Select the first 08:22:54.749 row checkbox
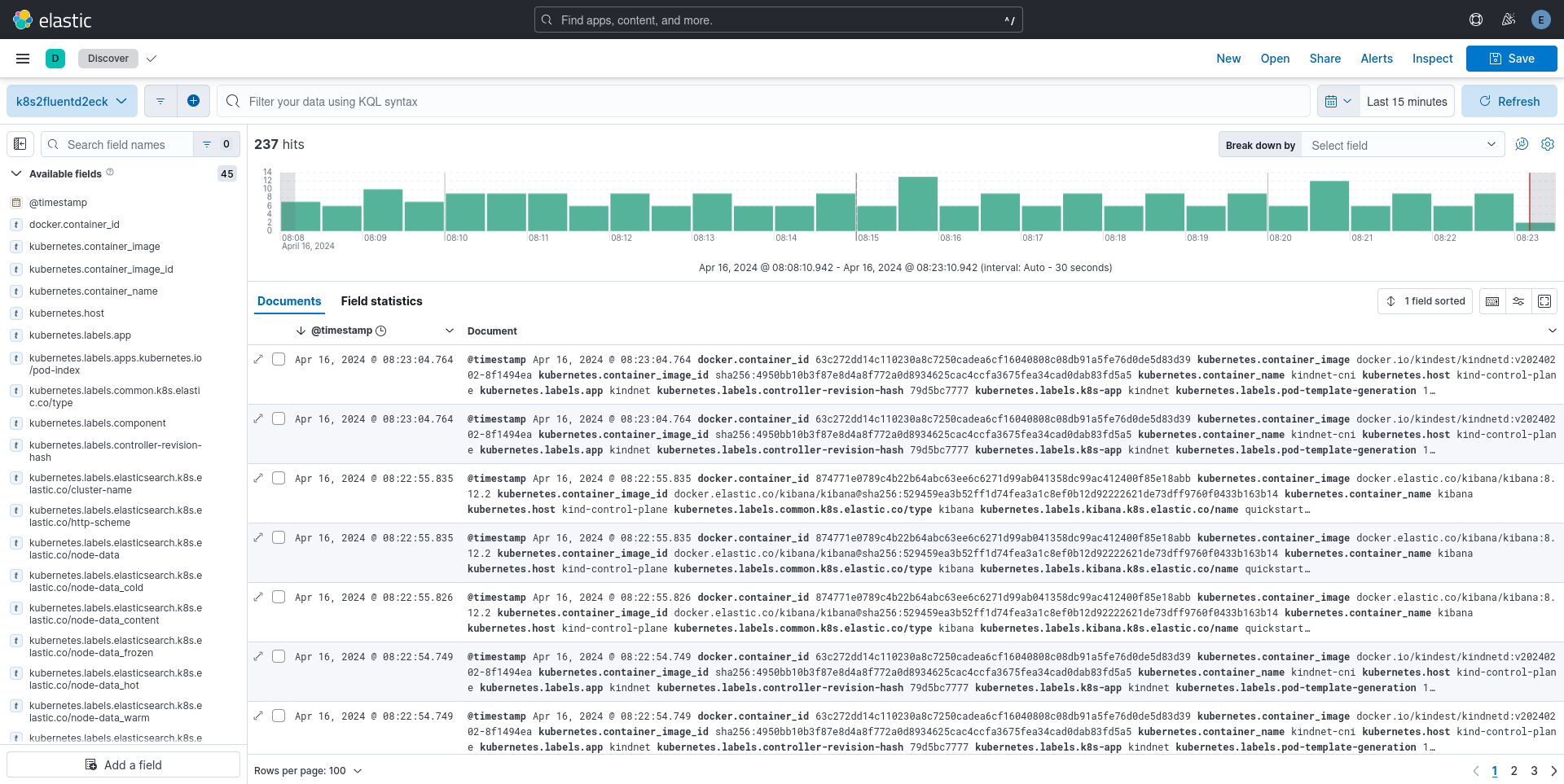The image size is (1564, 784). 279,656
